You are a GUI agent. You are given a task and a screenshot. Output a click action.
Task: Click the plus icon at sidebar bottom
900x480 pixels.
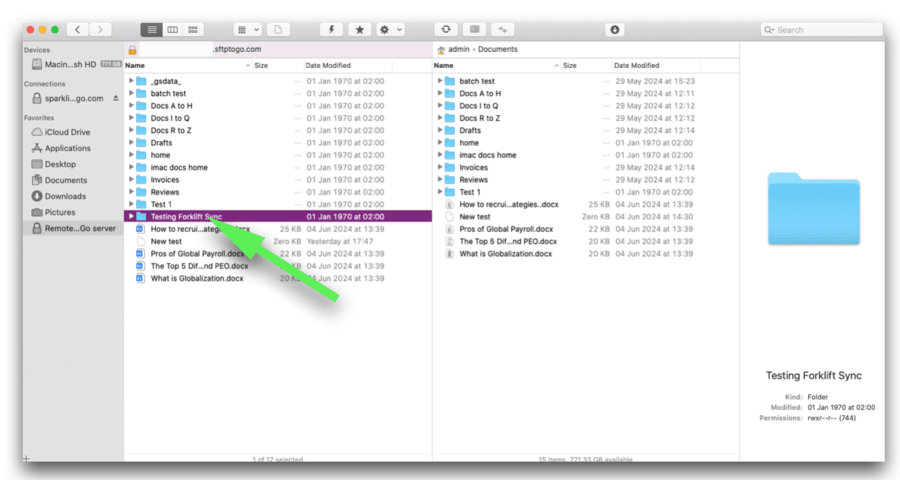coord(26,459)
